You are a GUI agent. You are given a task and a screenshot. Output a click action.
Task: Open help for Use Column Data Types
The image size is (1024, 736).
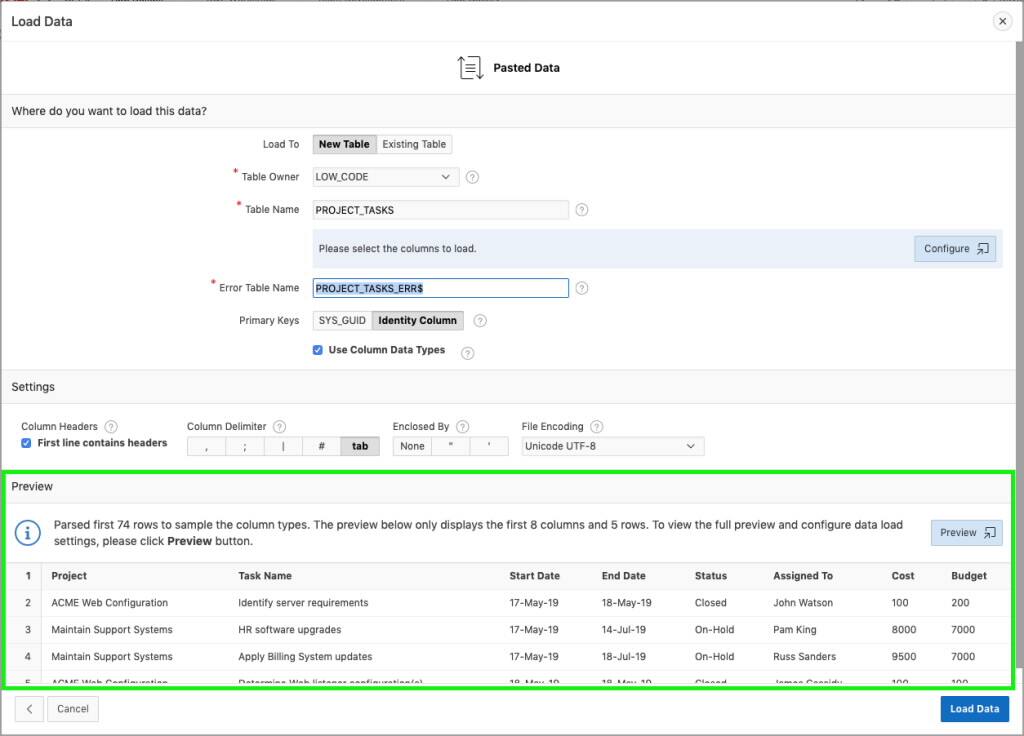(466, 352)
